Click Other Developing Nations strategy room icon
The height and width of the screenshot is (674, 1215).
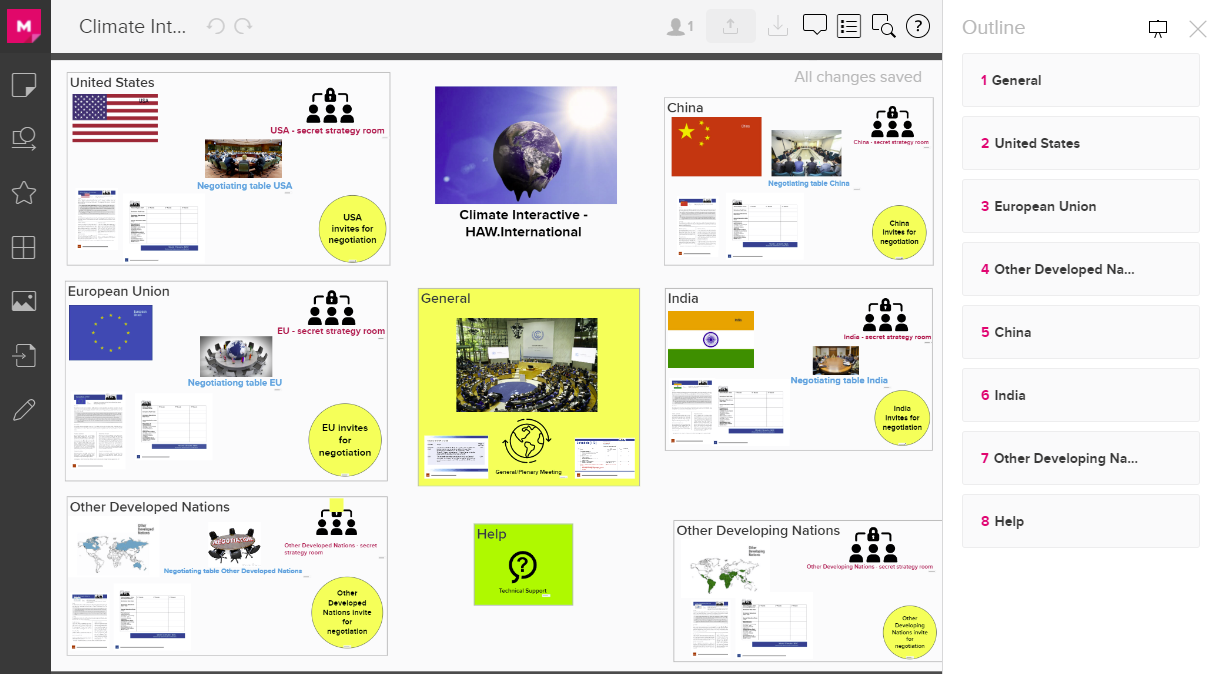[x=873, y=545]
